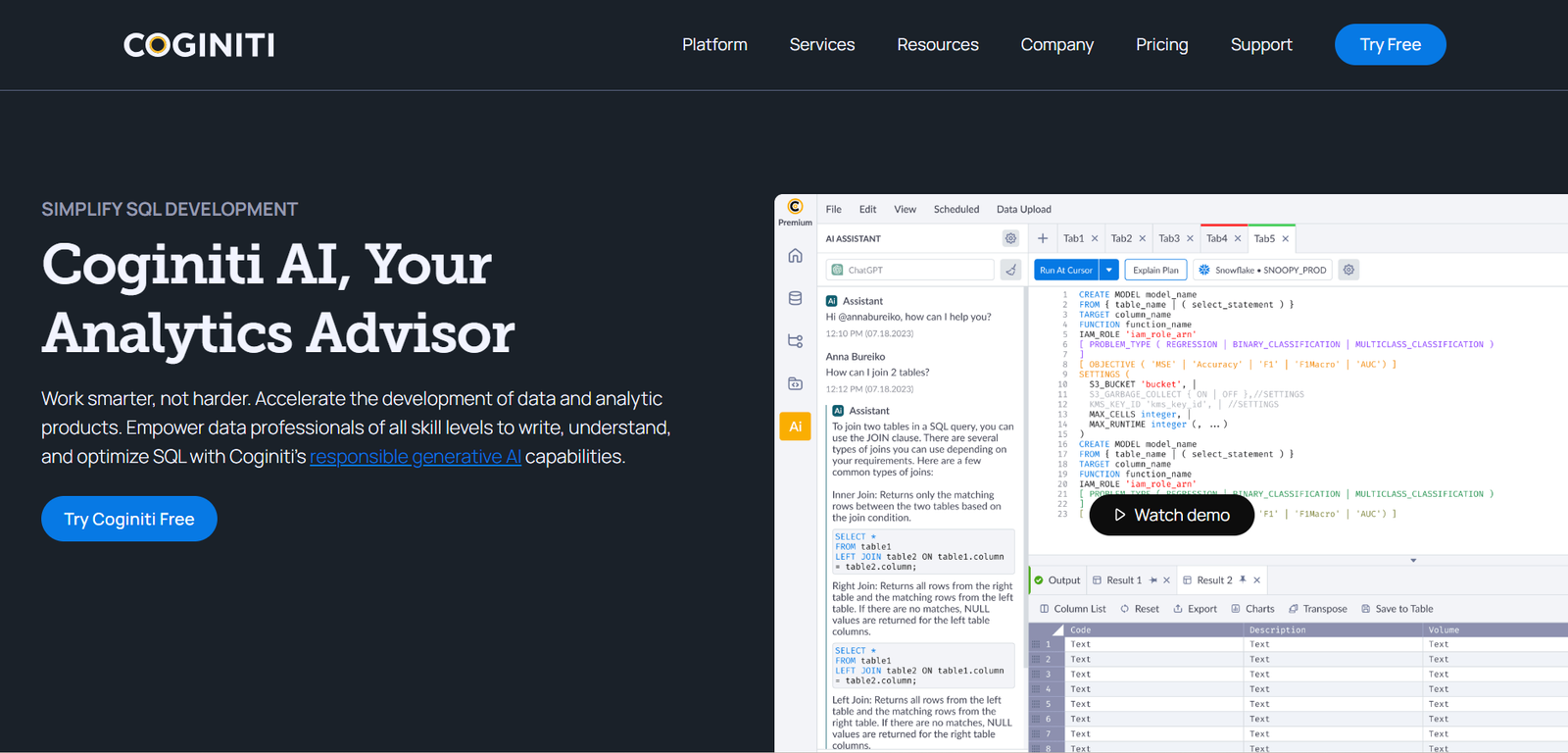The height and width of the screenshot is (753, 1568).
Task: Switch to Tab1
Action: click(1074, 238)
